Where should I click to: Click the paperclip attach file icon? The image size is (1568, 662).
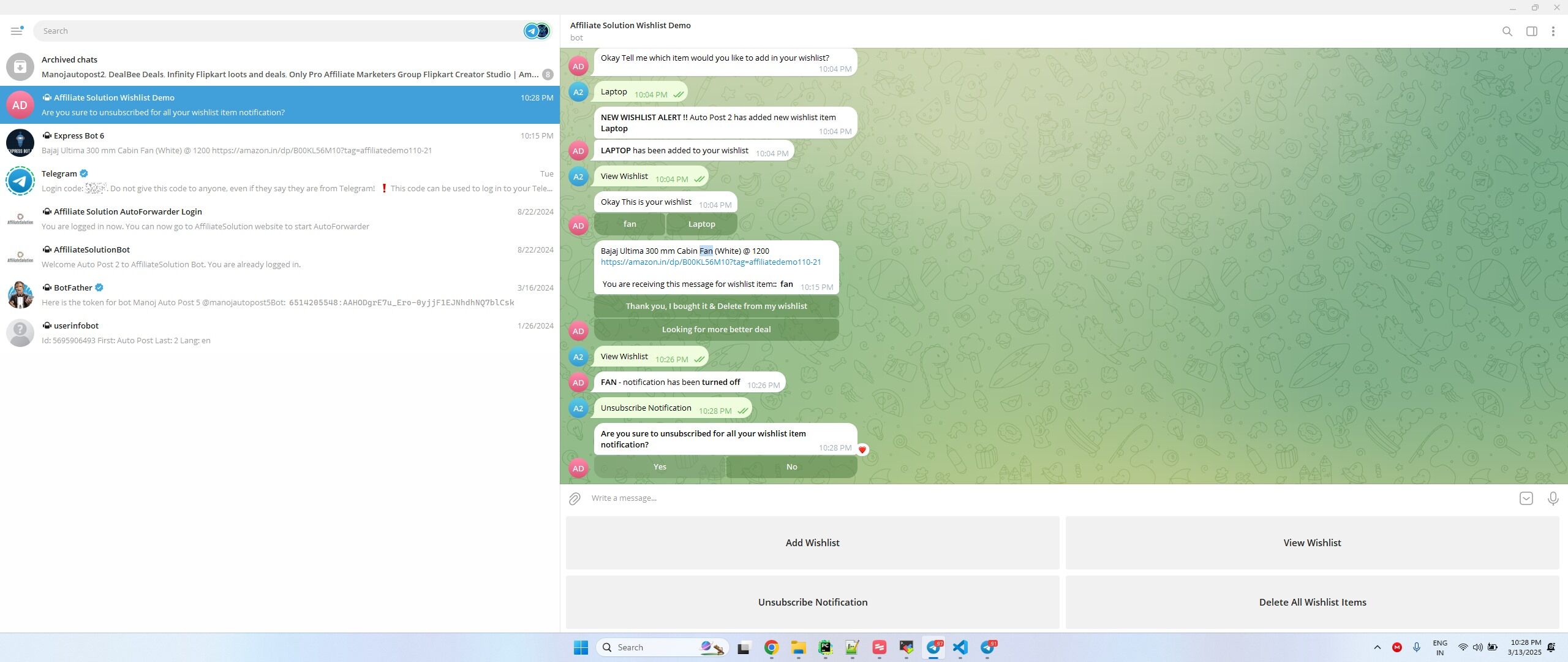click(x=574, y=498)
